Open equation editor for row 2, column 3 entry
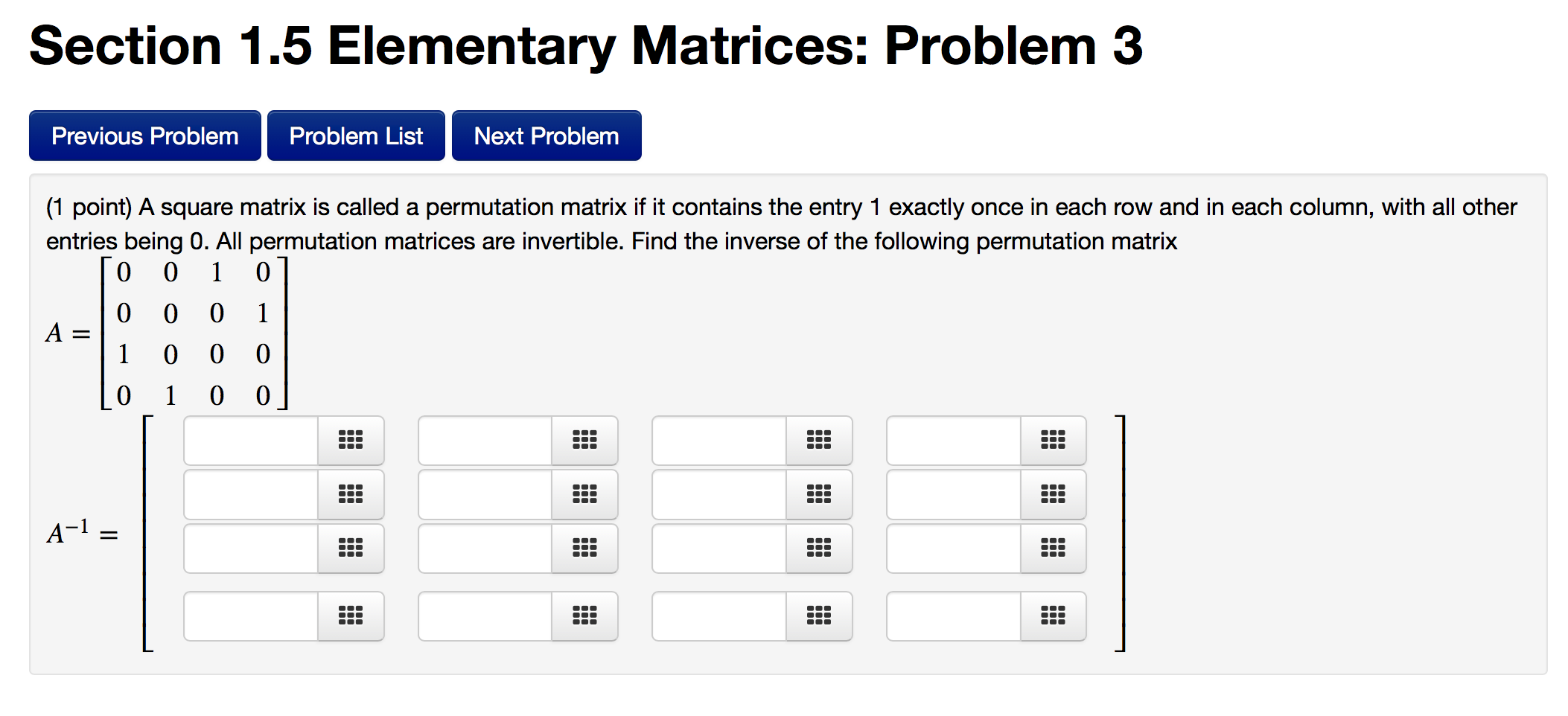The height and width of the screenshot is (716, 1568). pyautogui.click(x=819, y=493)
